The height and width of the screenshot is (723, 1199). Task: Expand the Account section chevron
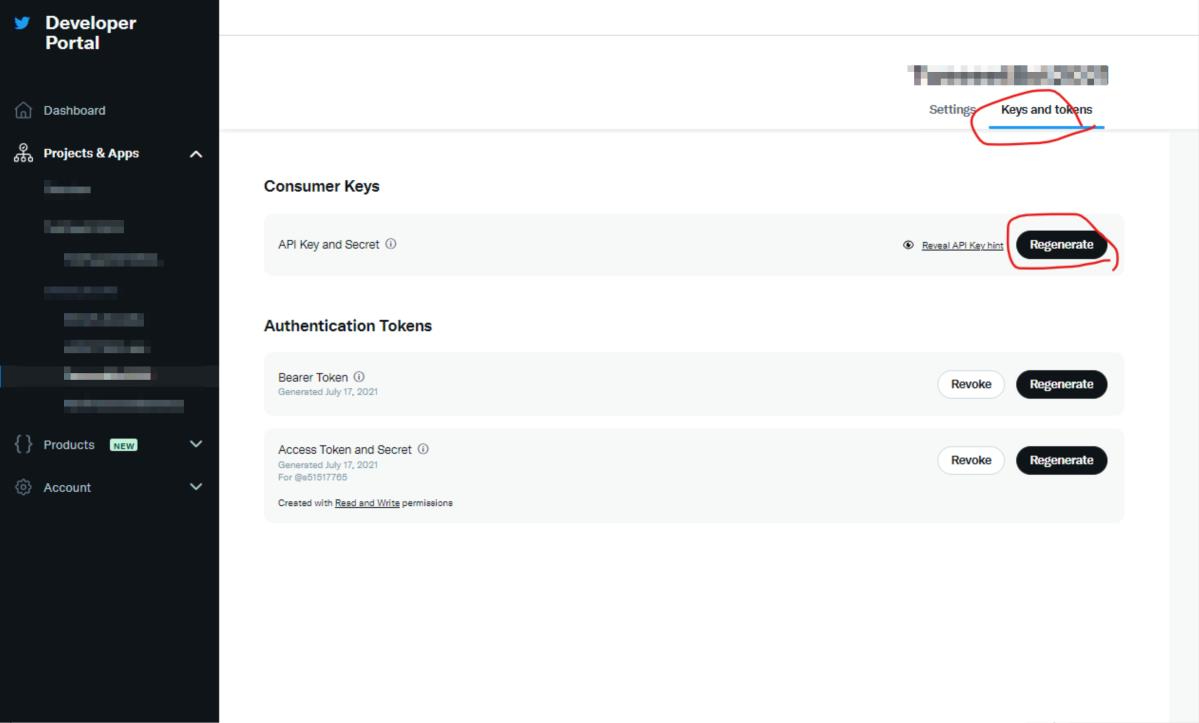[196, 487]
